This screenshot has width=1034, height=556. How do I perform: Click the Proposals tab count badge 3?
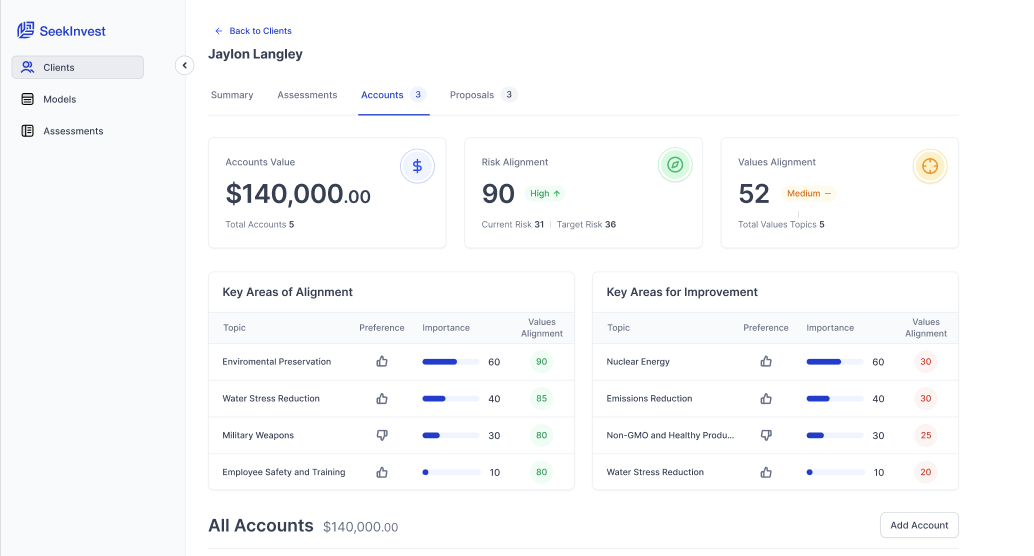point(508,94)
